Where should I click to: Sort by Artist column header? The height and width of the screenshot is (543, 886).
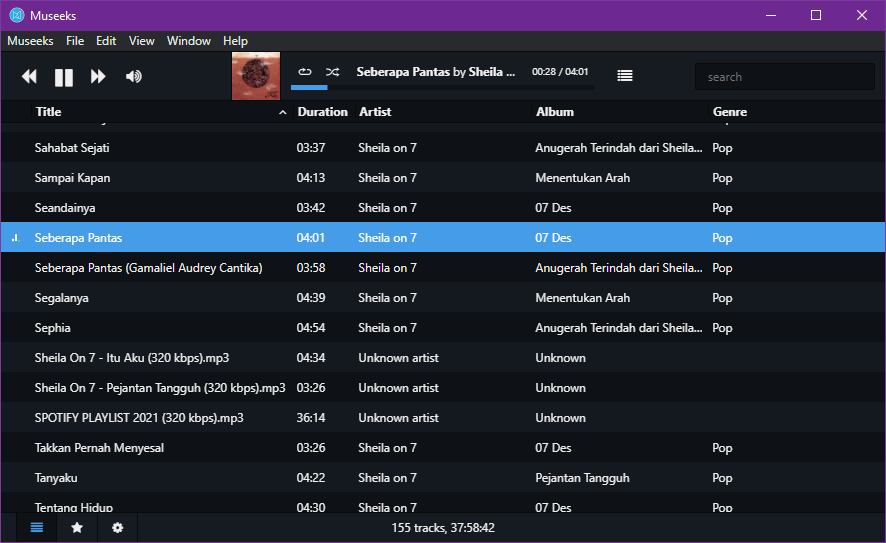point(375,112)
